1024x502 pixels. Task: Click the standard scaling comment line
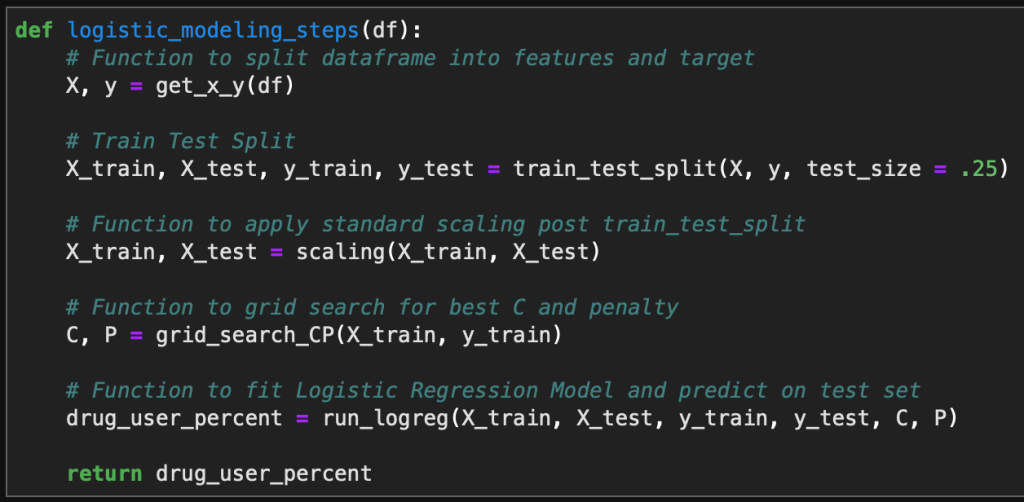coord(449,224)
